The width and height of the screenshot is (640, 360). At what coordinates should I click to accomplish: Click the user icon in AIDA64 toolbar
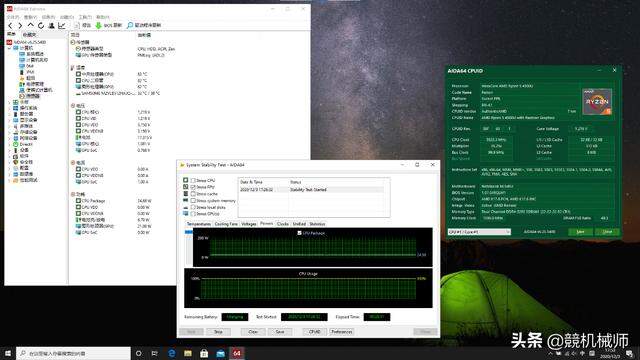click(x=51, y=25)
